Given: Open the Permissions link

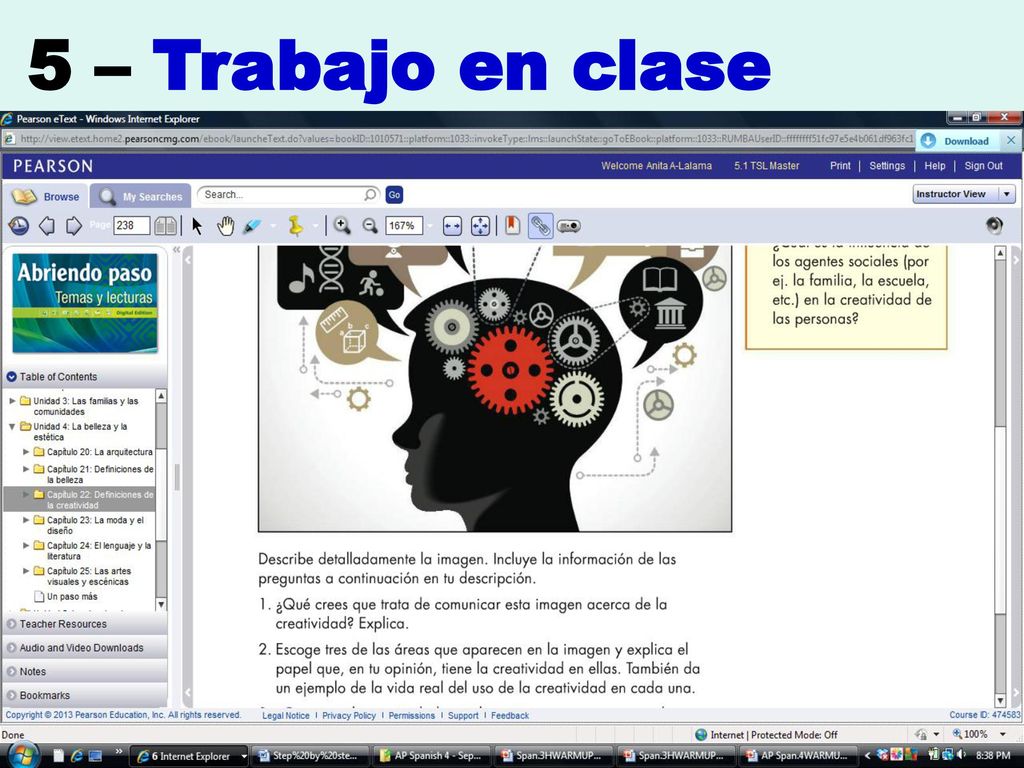Looking at the screenshot, I should pyautogui.click(x=411, y=716).
